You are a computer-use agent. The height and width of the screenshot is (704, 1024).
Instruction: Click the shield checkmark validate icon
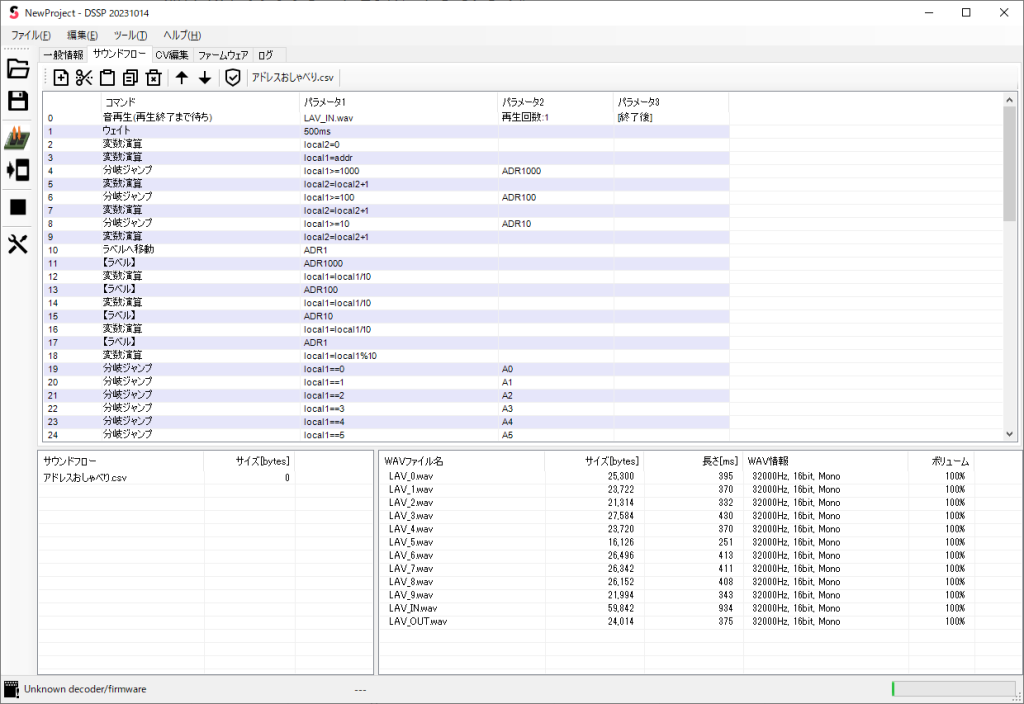click(x=233, y=78)
